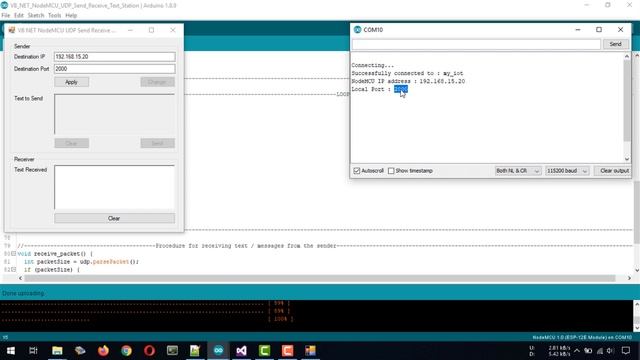Click the console output scrollbar down arrow

tap(636, 328)
